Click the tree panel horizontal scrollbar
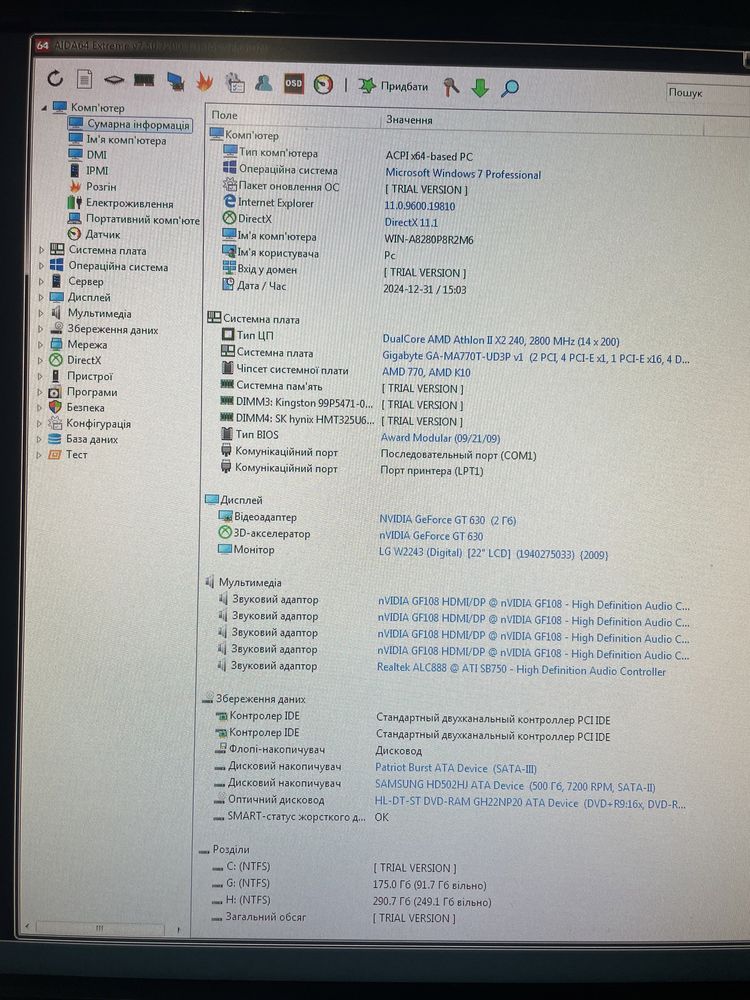Image resolution: width=750 pixels, height=1000 pixels. tap(101, 927)
